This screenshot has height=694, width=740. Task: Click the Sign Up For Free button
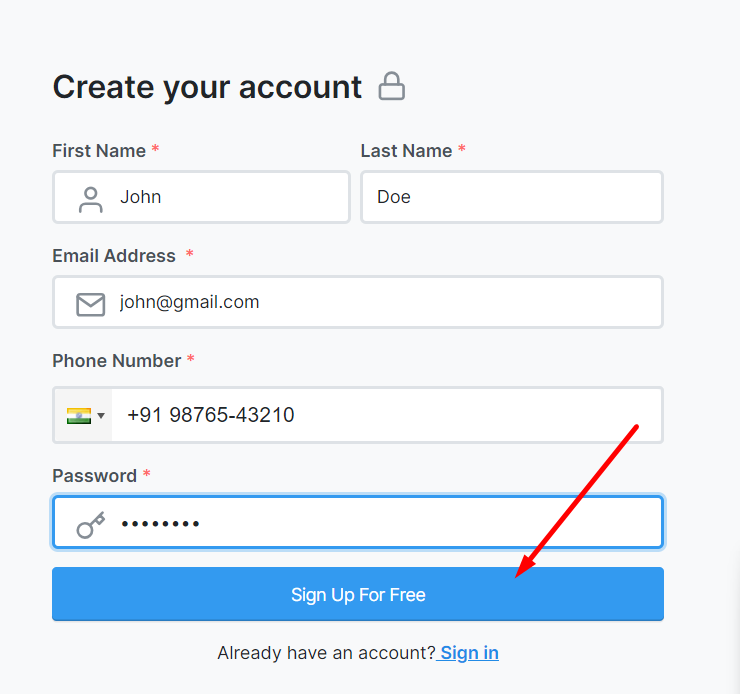point(358,594)
